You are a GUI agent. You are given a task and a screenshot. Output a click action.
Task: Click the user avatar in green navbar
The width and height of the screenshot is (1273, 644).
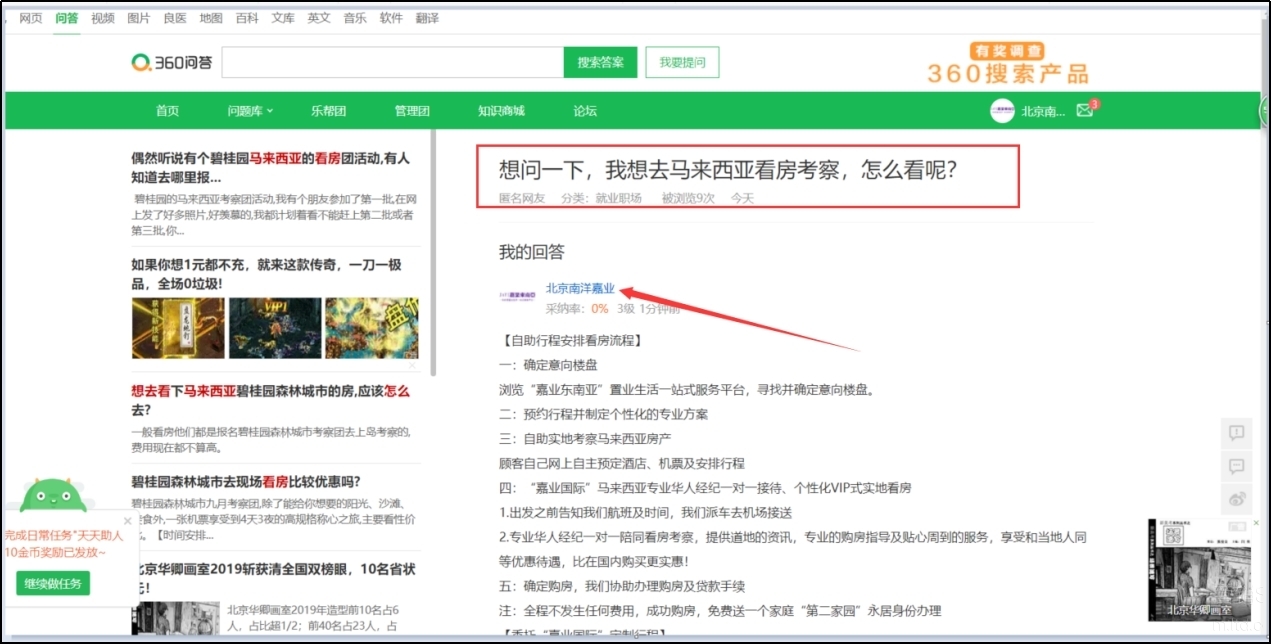(1002, 111)
